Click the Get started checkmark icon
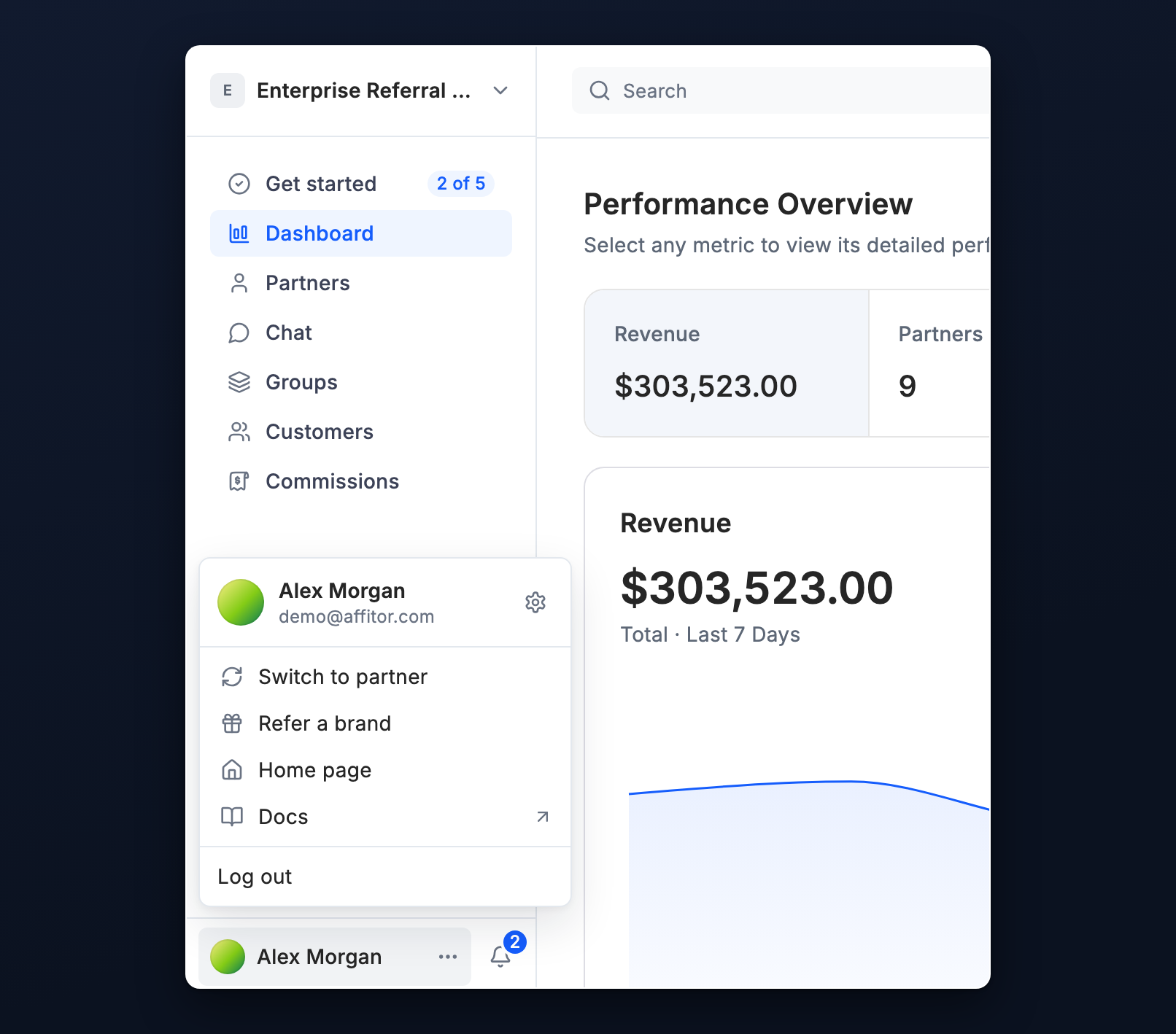This screenshot has width=1176, height=1034. (239, 184)
